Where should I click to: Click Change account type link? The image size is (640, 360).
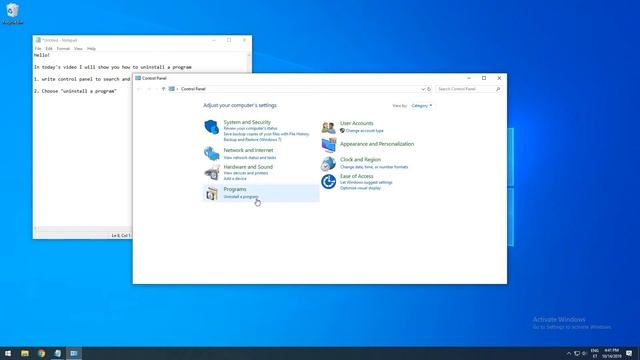(364, 131)
